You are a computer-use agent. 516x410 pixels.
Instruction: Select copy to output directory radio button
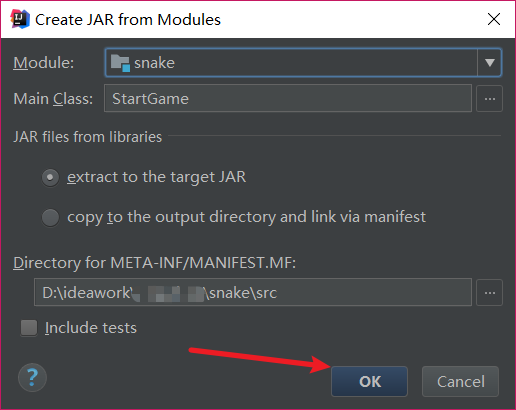tap(50, 218)
